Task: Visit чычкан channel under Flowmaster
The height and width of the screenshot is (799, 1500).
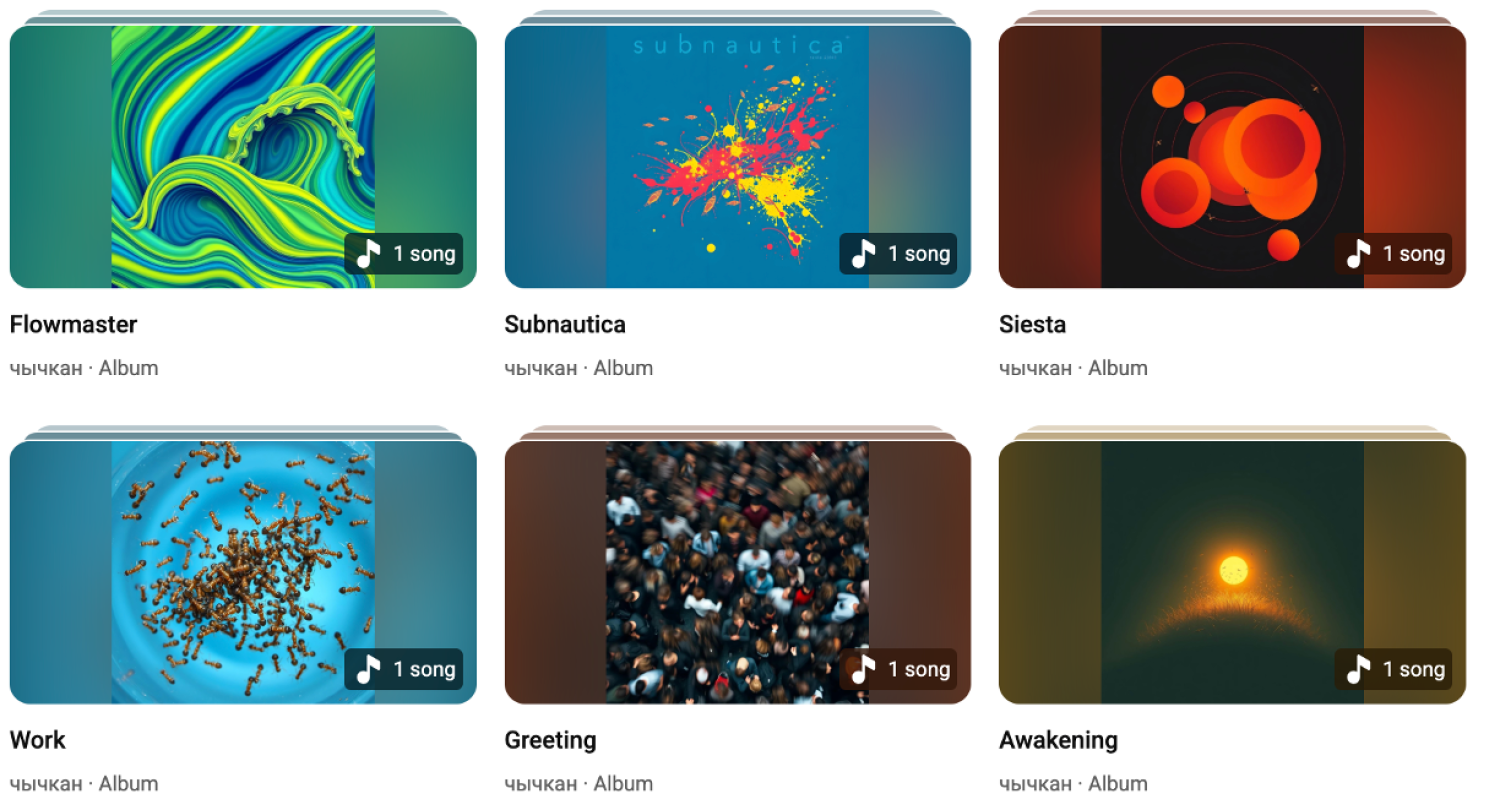Action: click(46, 368)
